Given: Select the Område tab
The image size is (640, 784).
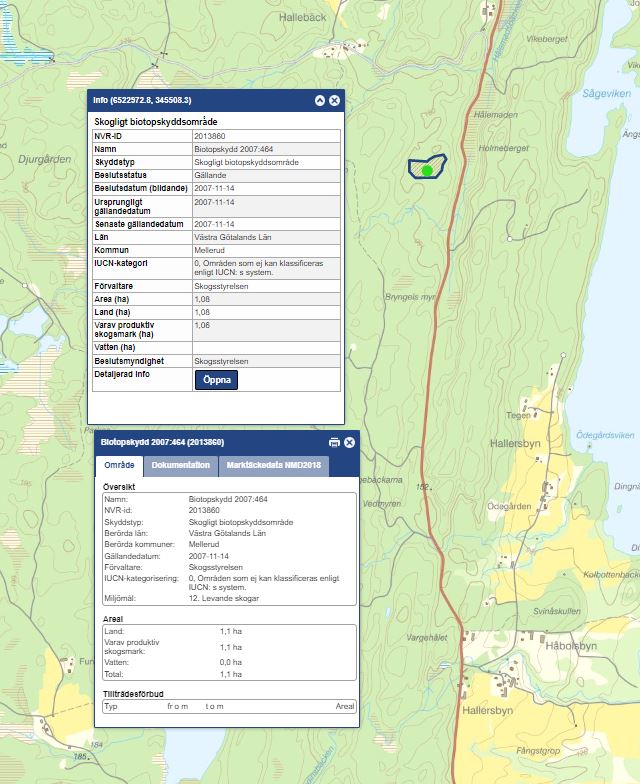Looking at the screenshot, I should (x=120, y=465).
